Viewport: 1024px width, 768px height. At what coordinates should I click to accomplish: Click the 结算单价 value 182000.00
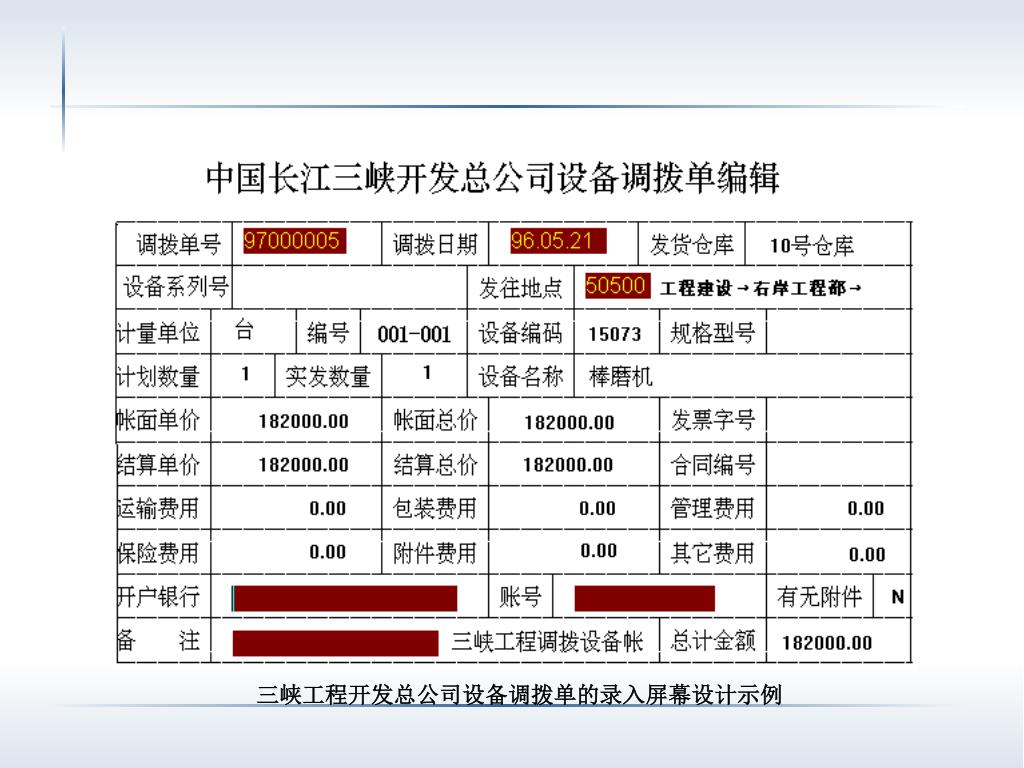pyautogui.click(x=303, y=465)
